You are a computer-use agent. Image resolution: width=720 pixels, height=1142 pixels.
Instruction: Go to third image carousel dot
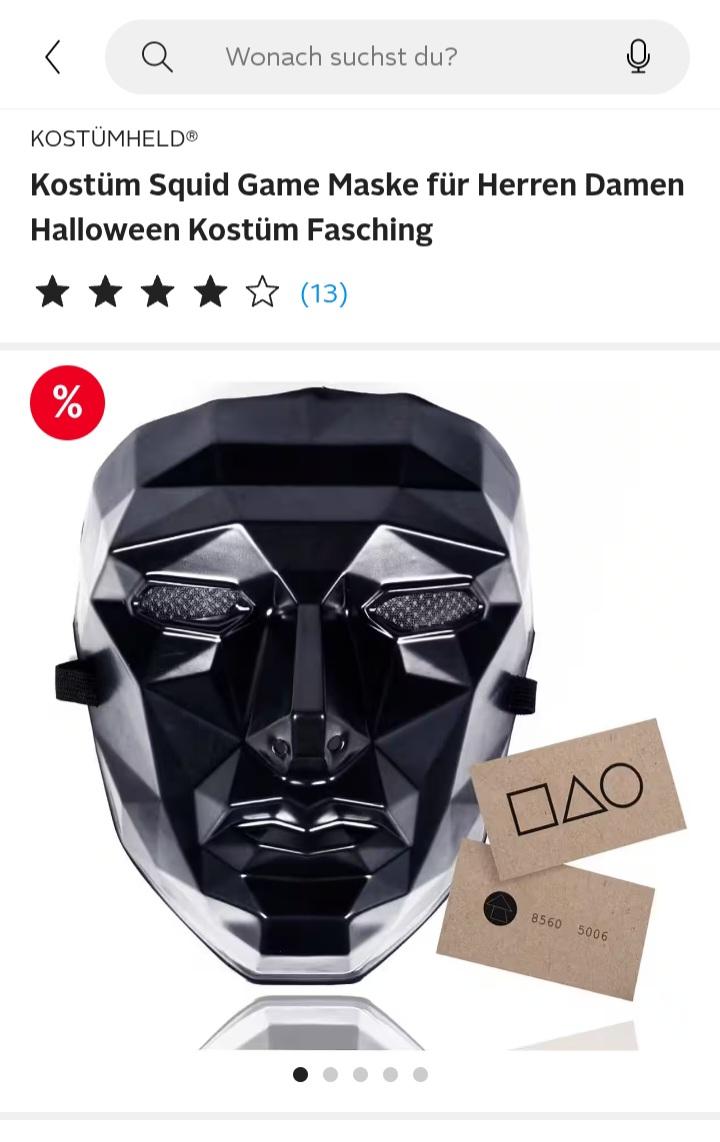pyautogui.click(x=360, y=1074)
